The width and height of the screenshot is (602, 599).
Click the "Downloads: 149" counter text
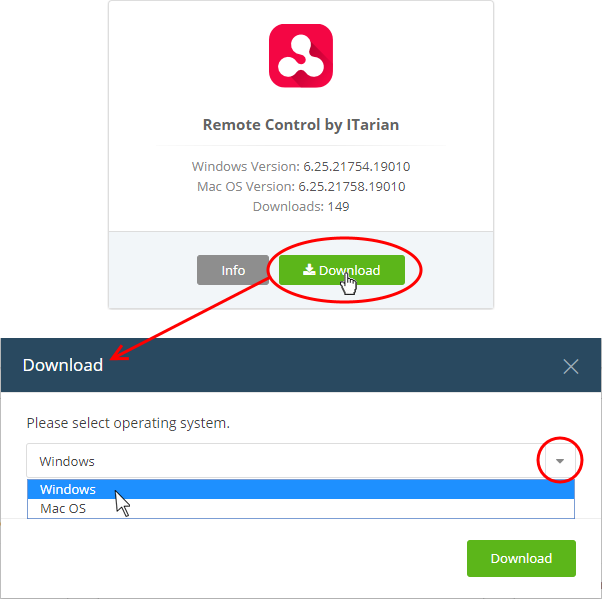point(301,207)
